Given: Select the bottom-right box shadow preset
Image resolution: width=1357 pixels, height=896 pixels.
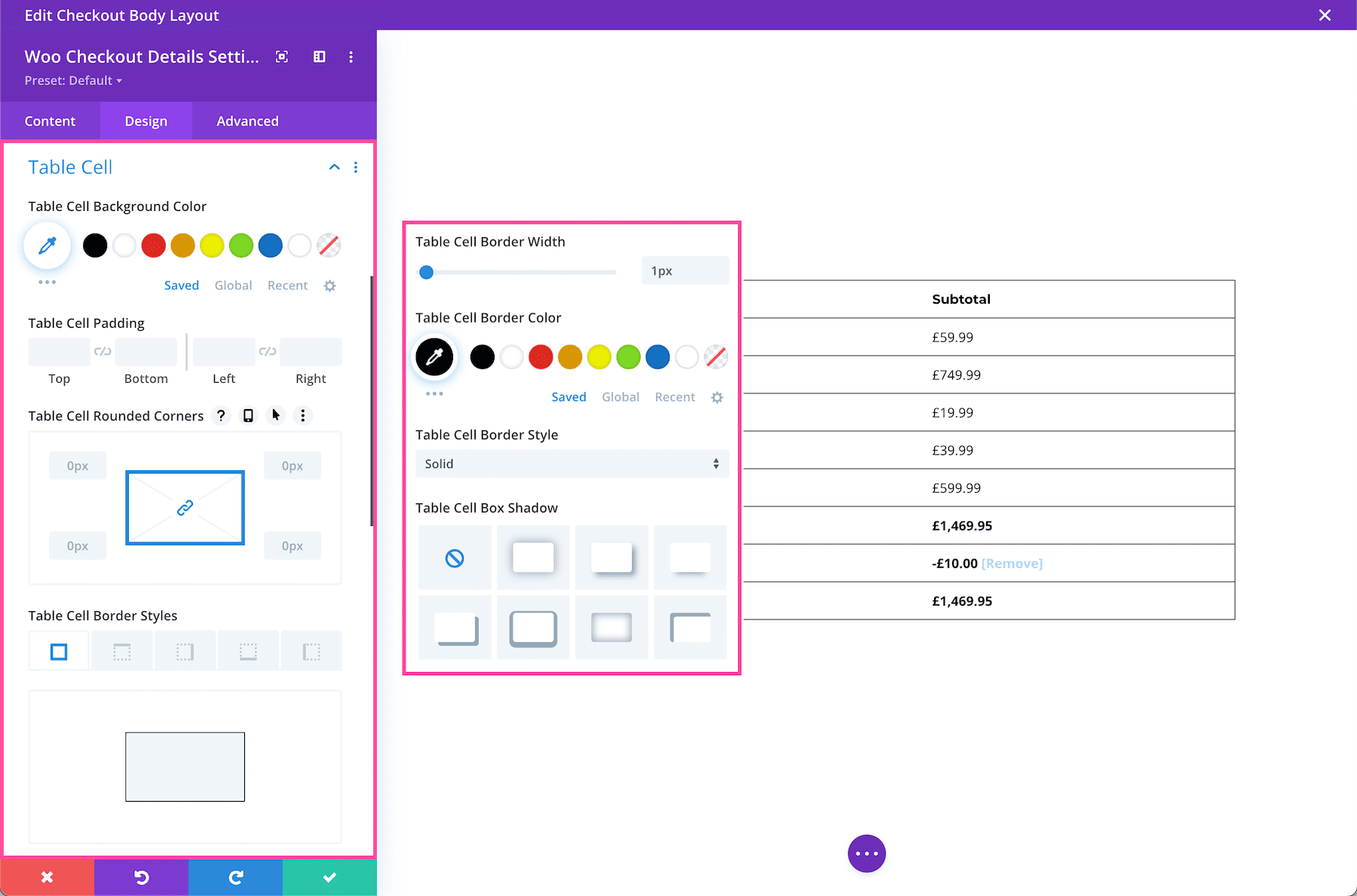Looking at the screenshot, I should point(689,626).
